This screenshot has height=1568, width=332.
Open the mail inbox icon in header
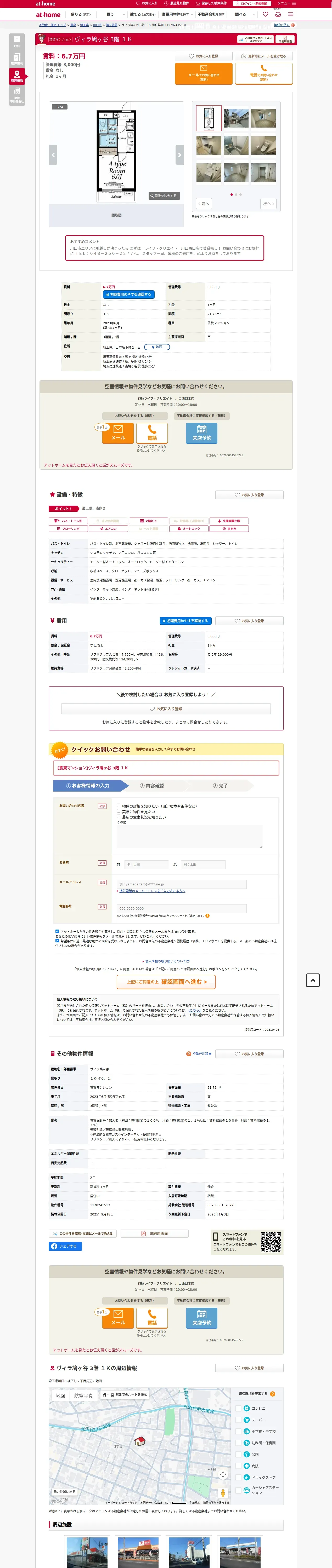(278, 14)
